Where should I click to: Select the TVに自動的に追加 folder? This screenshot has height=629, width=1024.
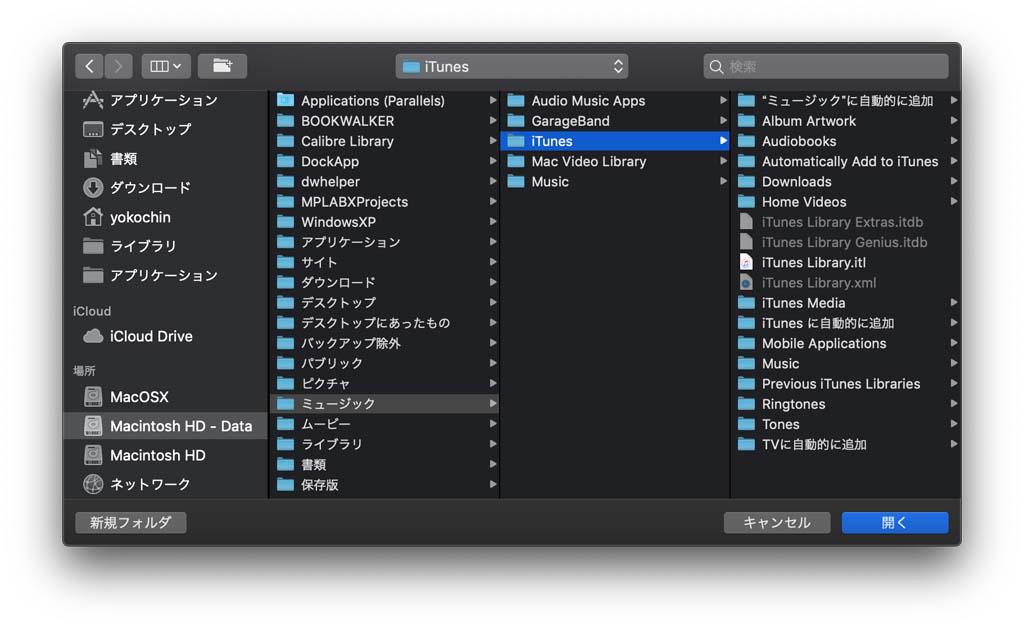tap(846, 445)
